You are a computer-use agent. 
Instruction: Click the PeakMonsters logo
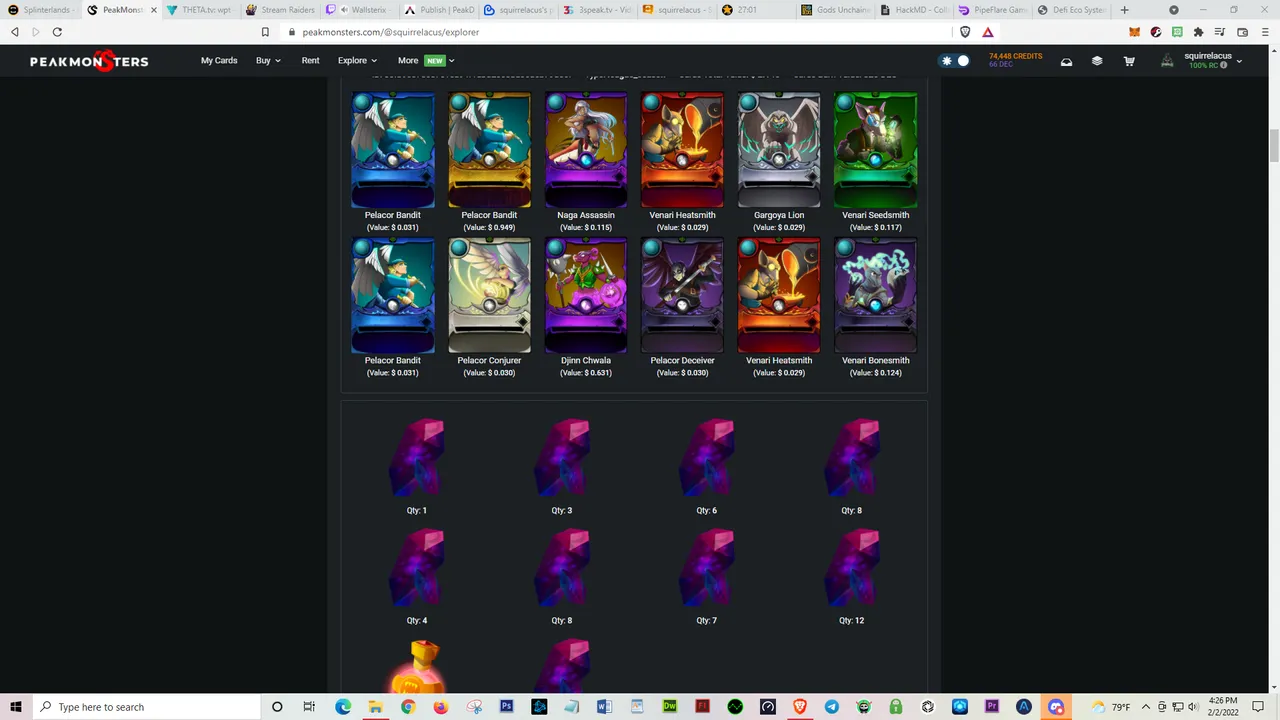89,61
